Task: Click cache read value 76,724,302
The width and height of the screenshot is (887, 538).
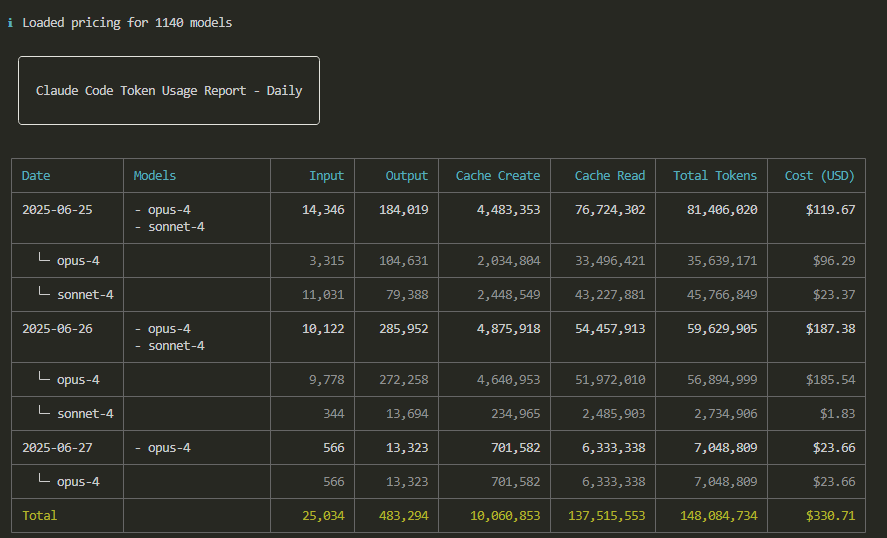Action: [610, 210]
